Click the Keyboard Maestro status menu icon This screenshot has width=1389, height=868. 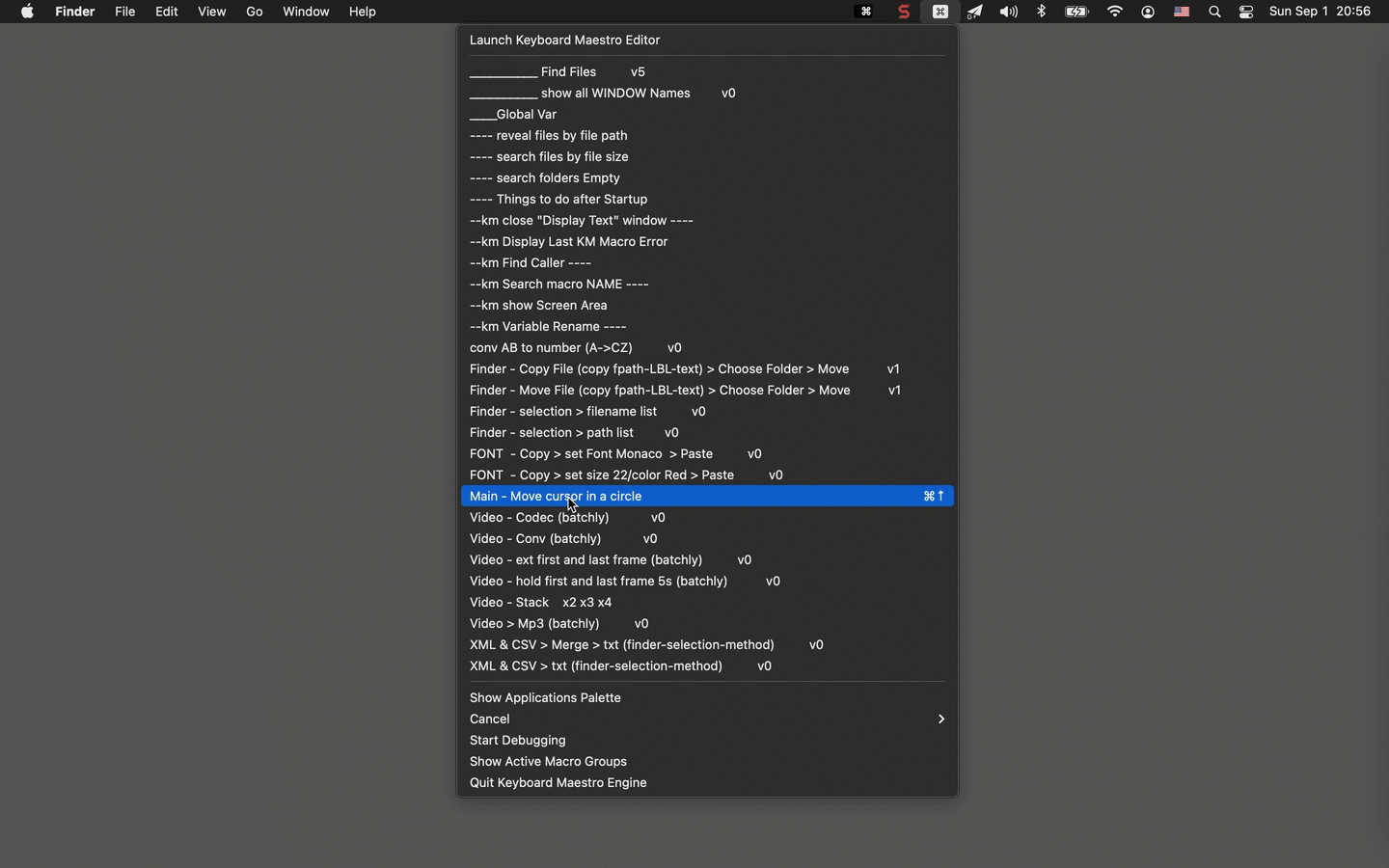[x=940, y=12]
